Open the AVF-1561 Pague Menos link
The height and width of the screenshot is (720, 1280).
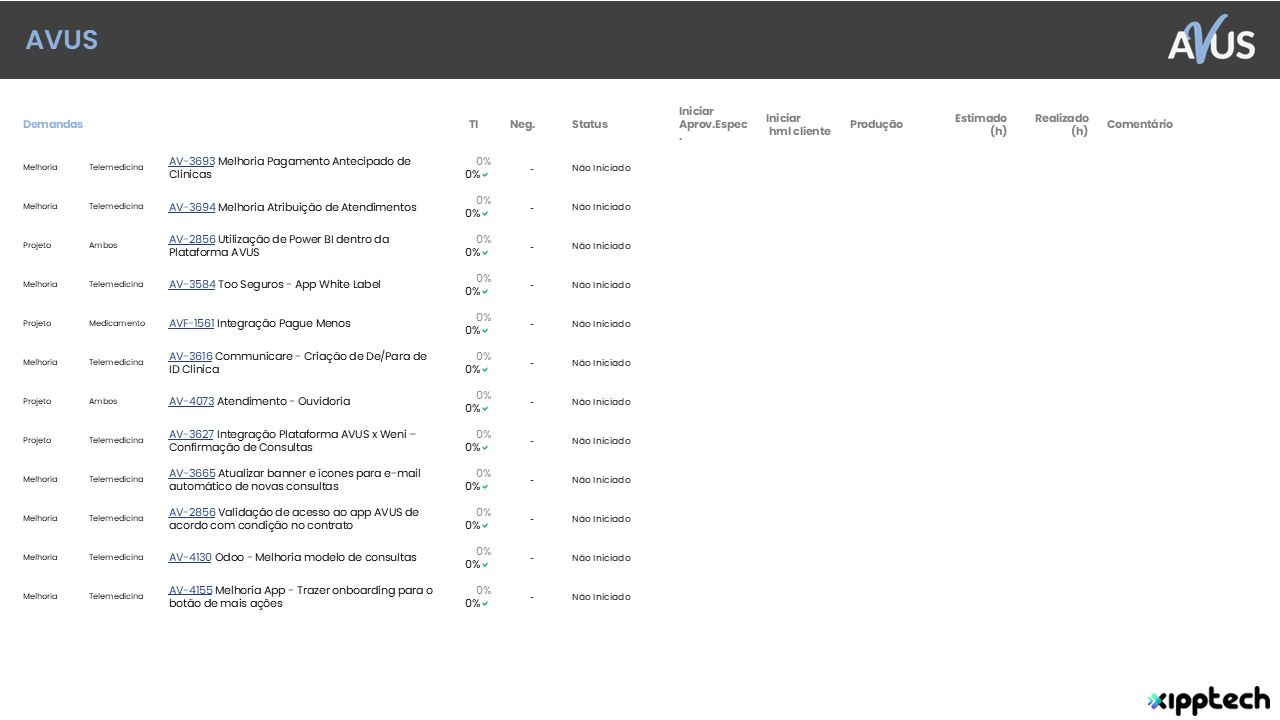click(192, 323)
